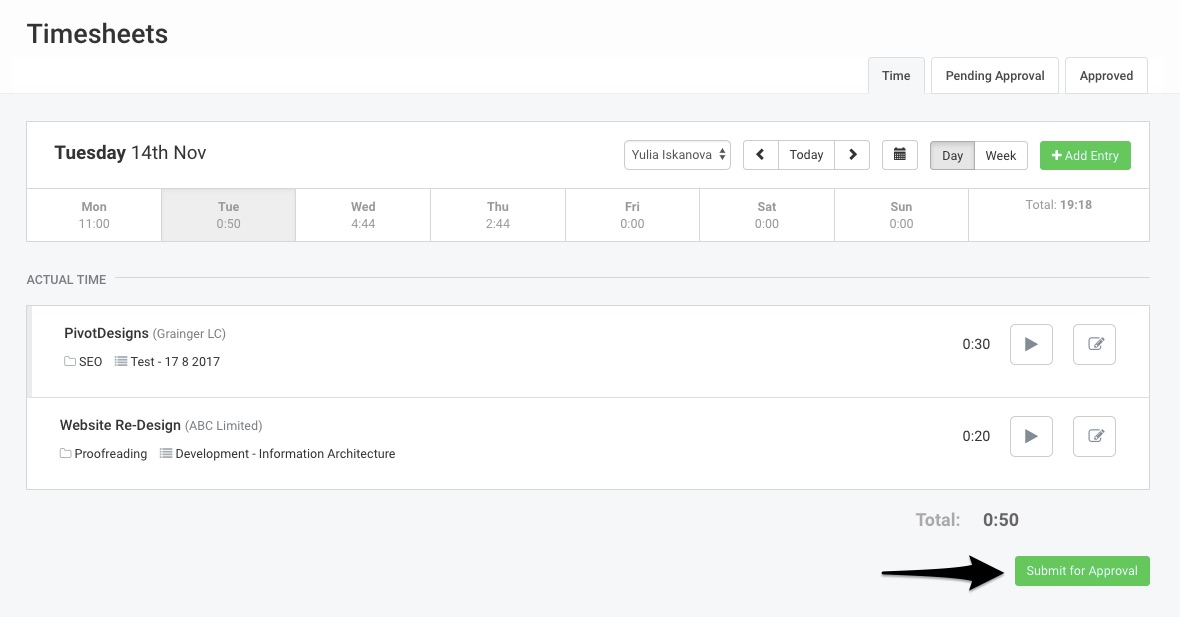Image resolution: width=1180 pixels, height=617 pixels.
Task: Click the folder icon next to Proofreading
Action: pos(67,453)
